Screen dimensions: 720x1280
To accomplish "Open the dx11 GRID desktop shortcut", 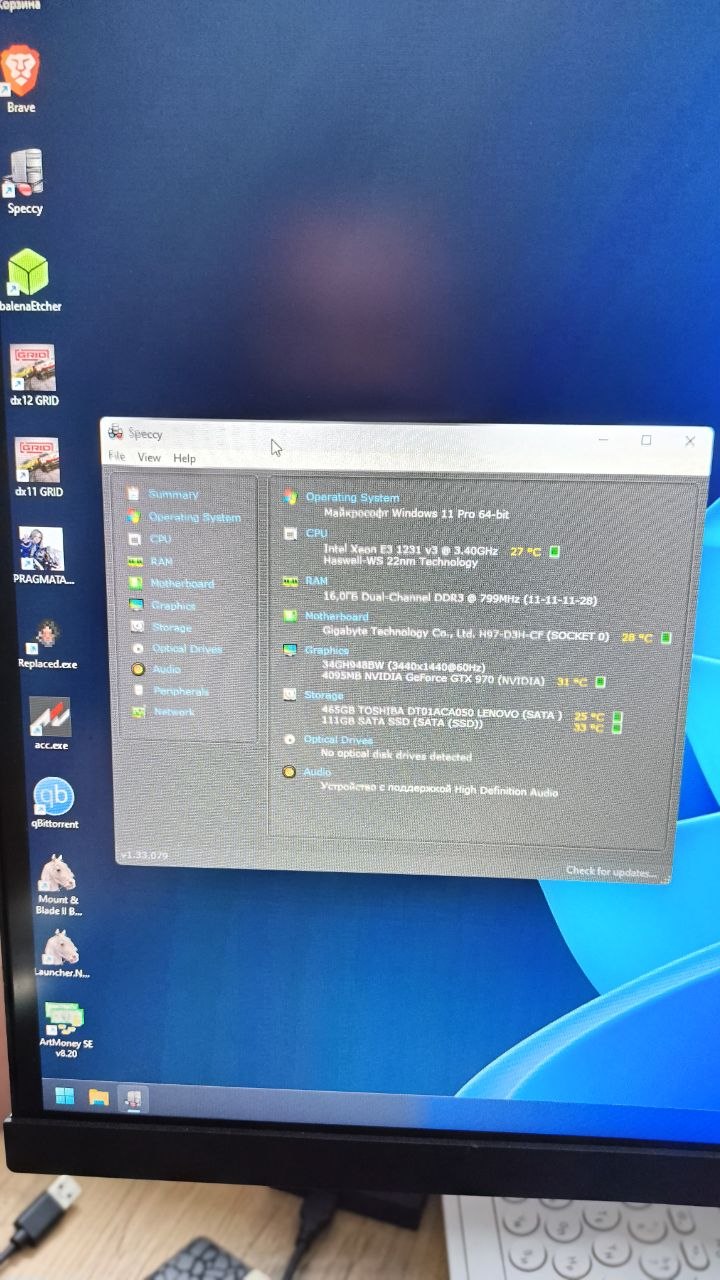I will click(38, 467).
